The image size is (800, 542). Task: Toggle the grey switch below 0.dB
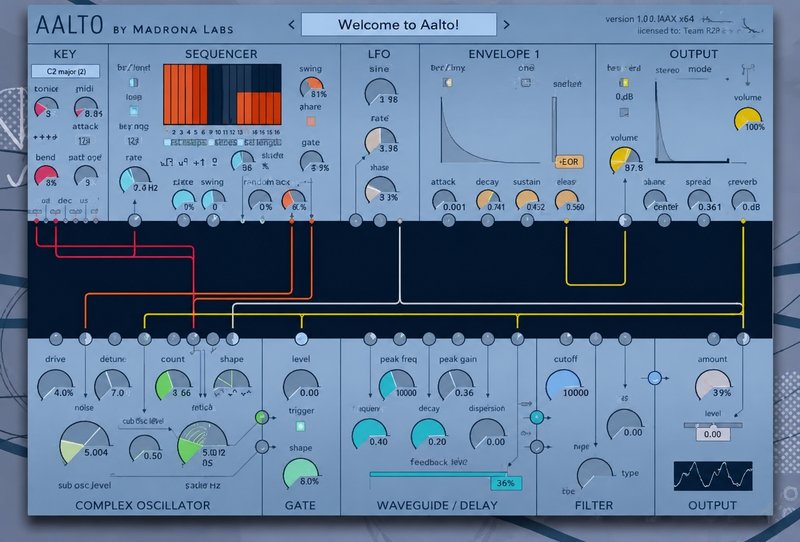[623, 112]
